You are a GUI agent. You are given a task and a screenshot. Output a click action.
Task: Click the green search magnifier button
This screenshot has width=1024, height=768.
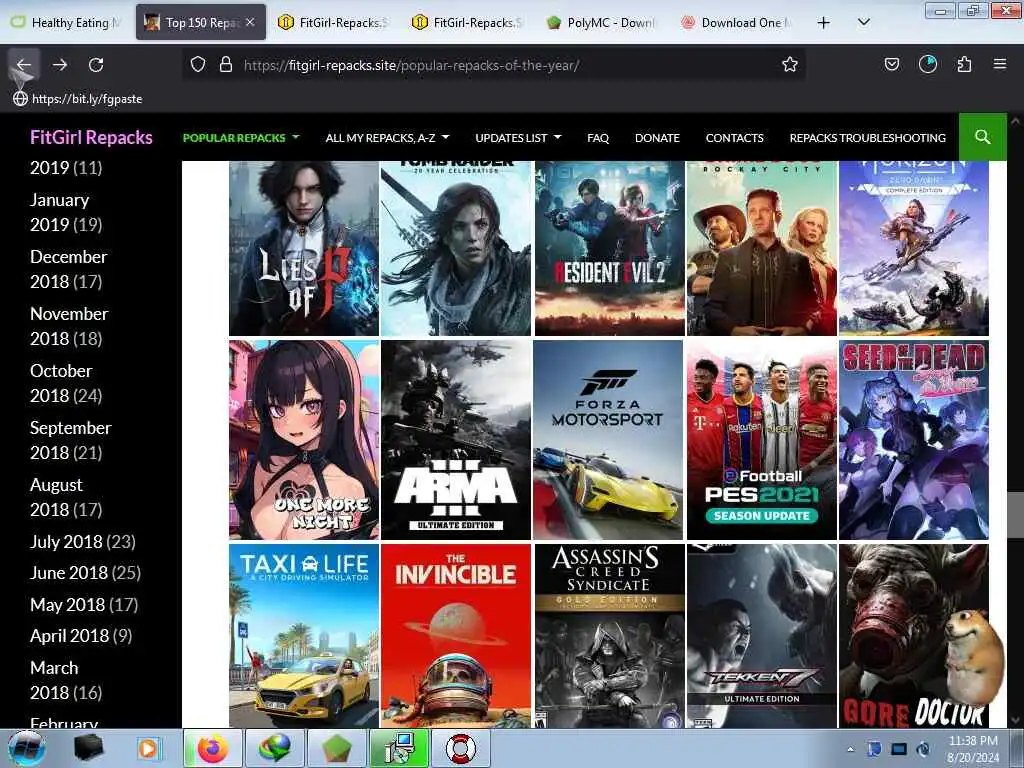[x=982, y=136]
